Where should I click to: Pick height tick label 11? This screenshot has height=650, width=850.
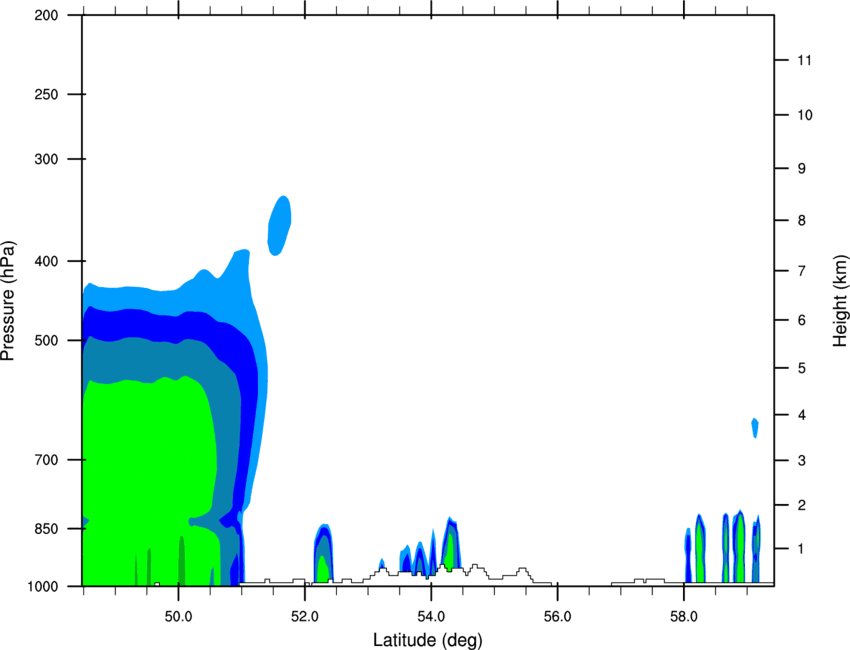[x=804, y=60]
